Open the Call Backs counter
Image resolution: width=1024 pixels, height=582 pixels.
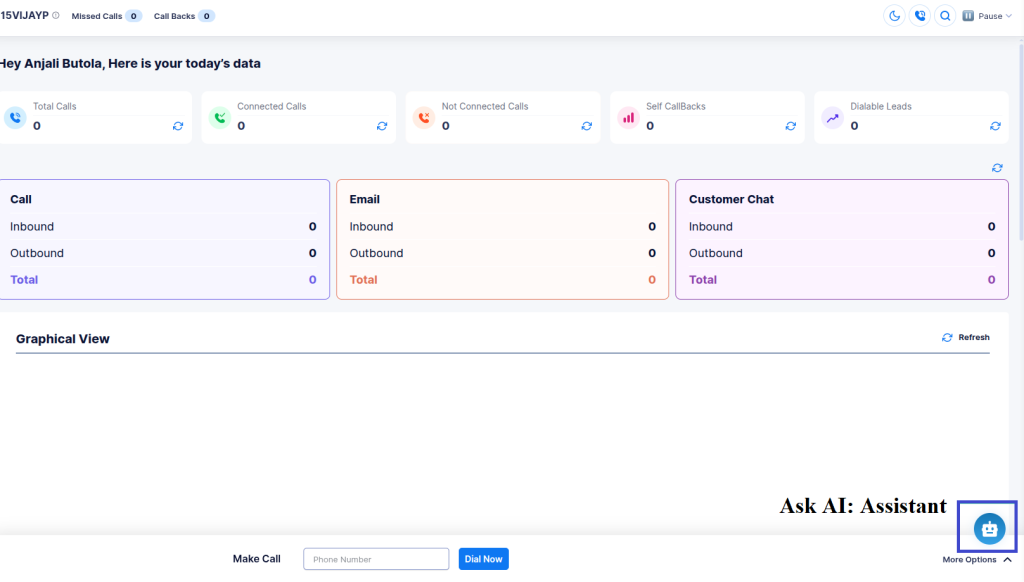(184, 16)
